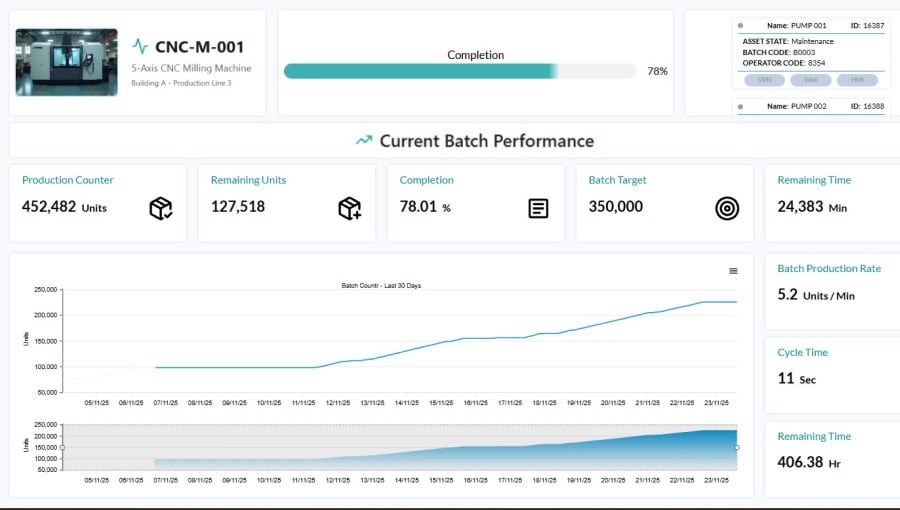Open the chart hamburger menu
Viewport: 900px width, 510px height.
tap(733, 271)
